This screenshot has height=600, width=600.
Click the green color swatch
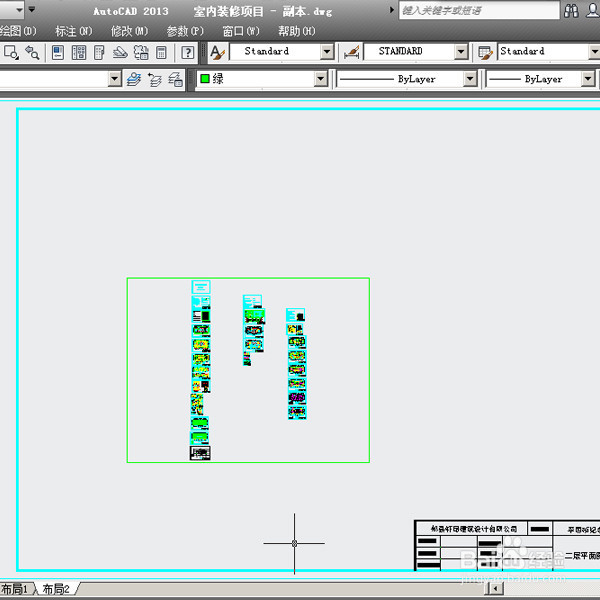click(x=205, y=78)
